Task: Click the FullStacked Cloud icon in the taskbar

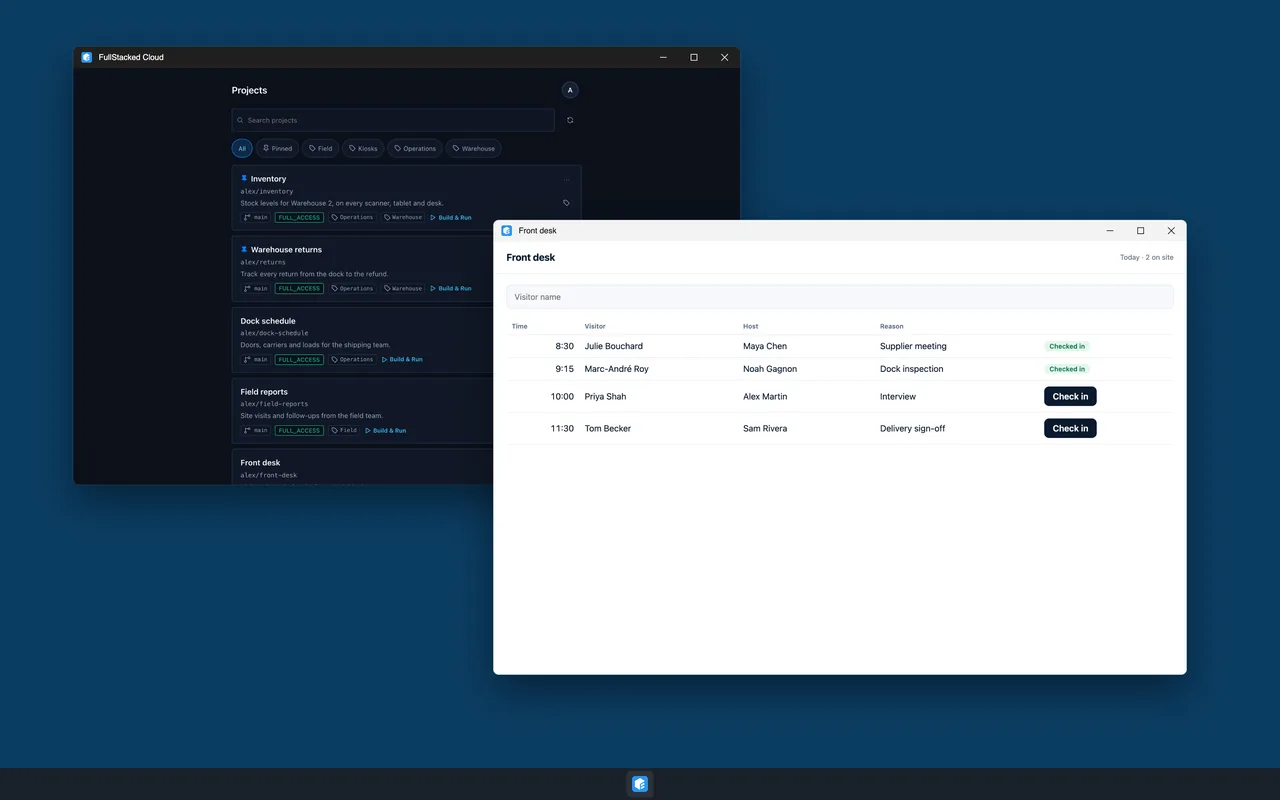Action: [x=640, y=784]
